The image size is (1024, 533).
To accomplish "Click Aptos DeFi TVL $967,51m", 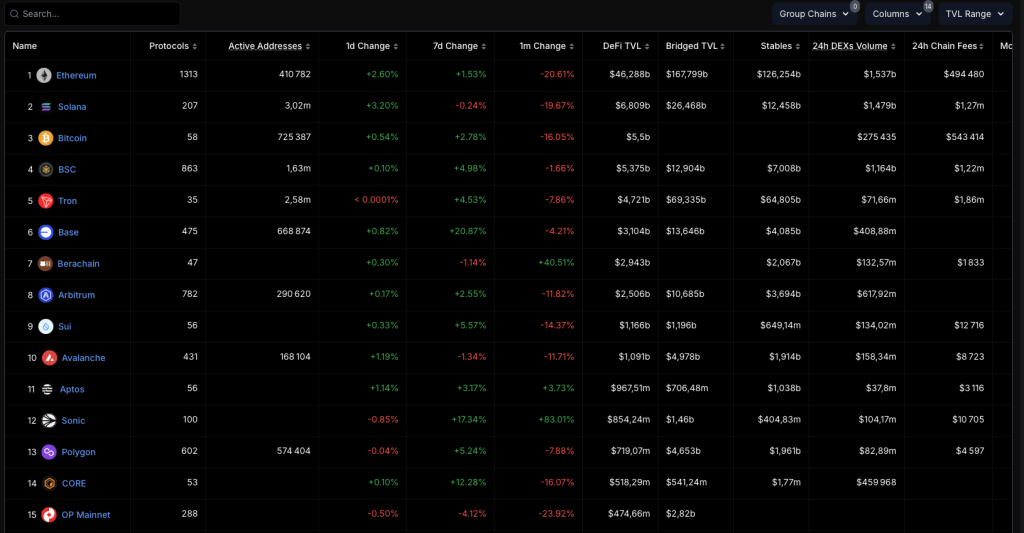I will click(x=630, y=388).
